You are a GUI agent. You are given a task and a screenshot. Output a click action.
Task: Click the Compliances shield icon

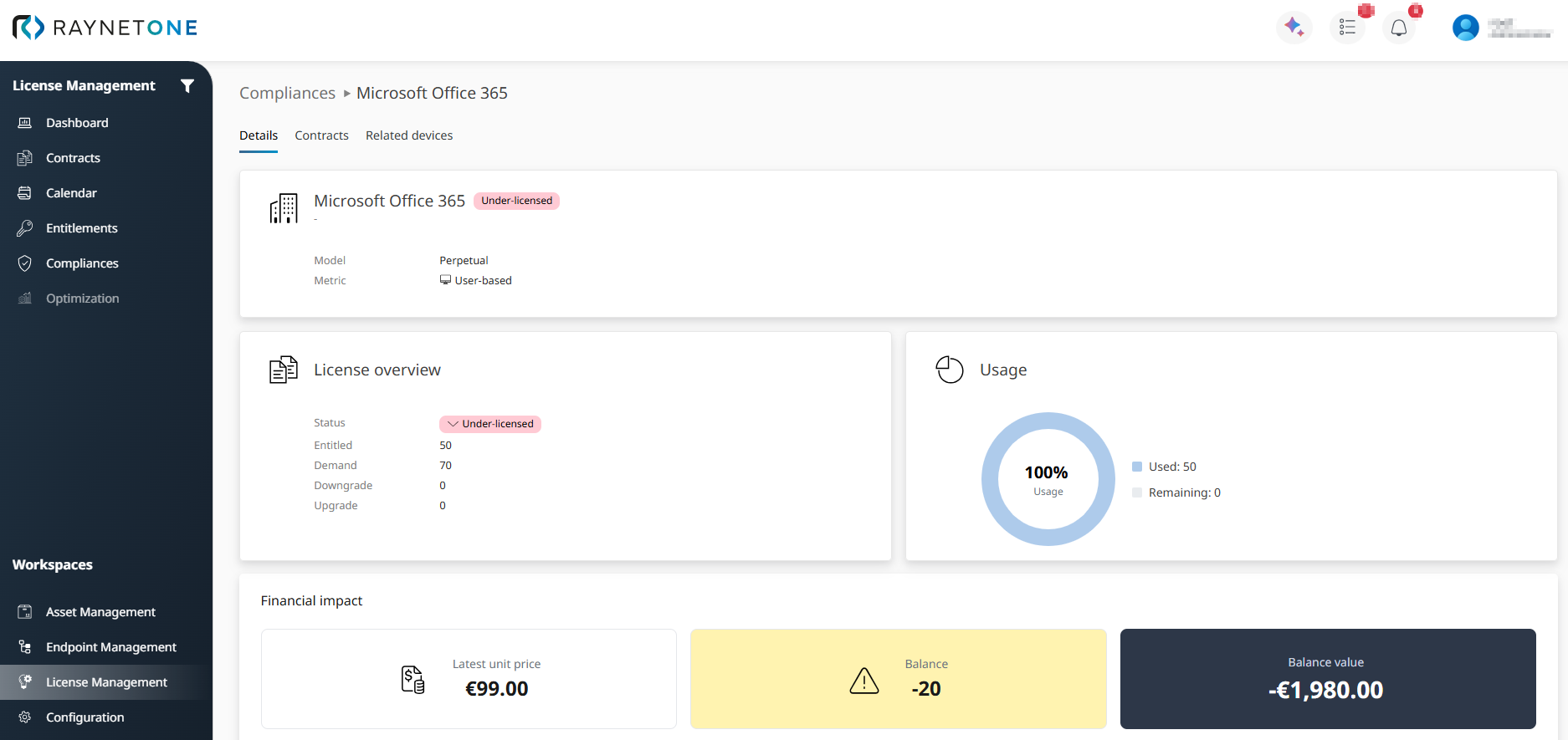25,263
